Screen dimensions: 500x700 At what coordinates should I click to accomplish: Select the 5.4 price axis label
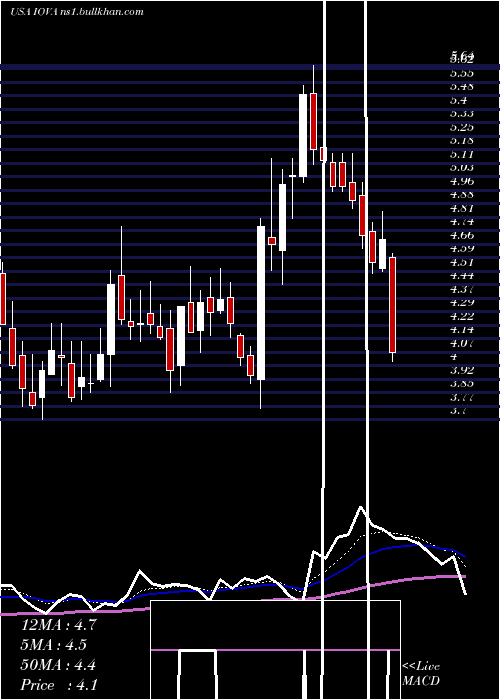point(459,100)
